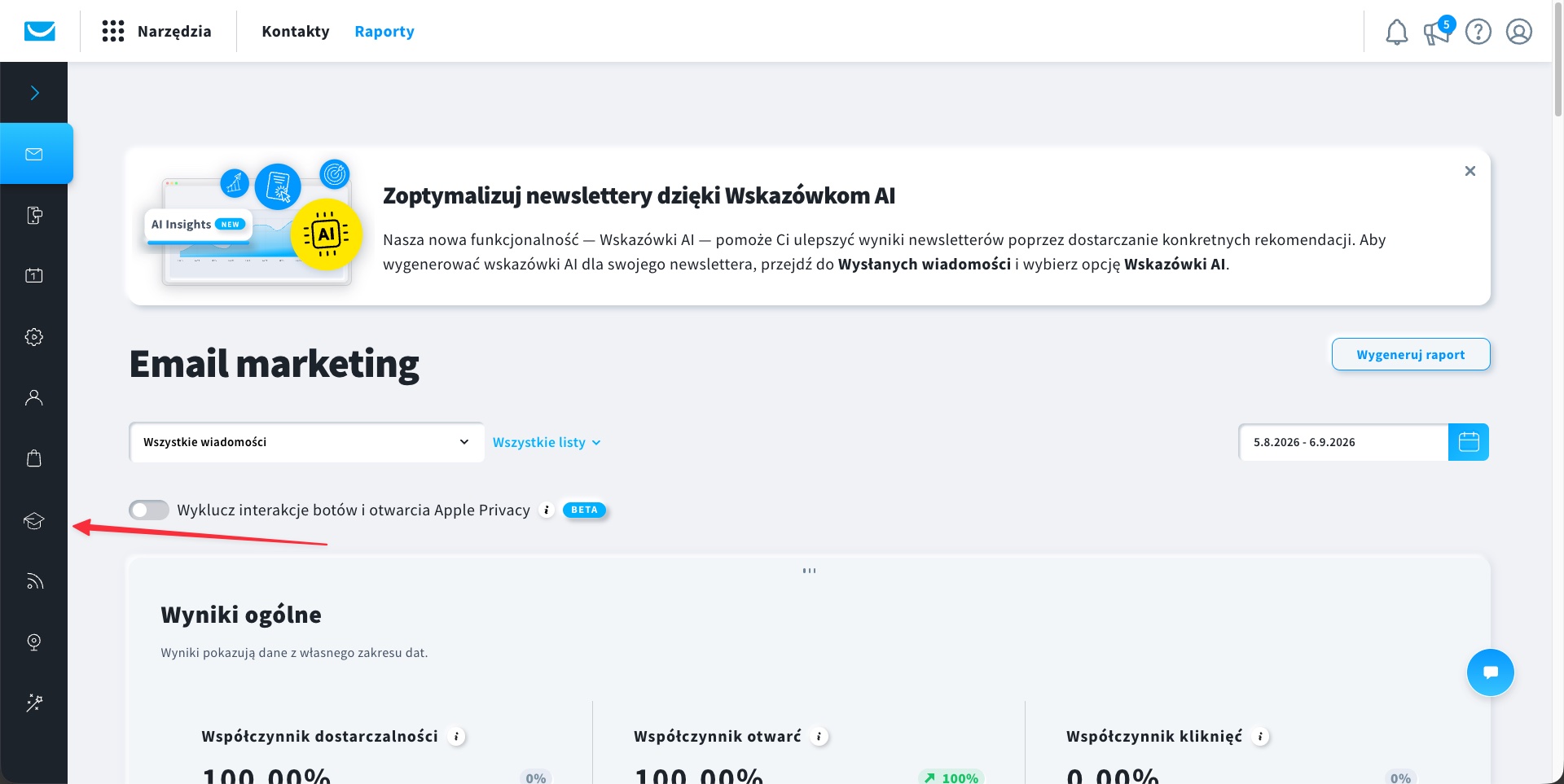Open the chat support bubble
This screenshot has height=784, width=1564.
[x=1491, y=672]
